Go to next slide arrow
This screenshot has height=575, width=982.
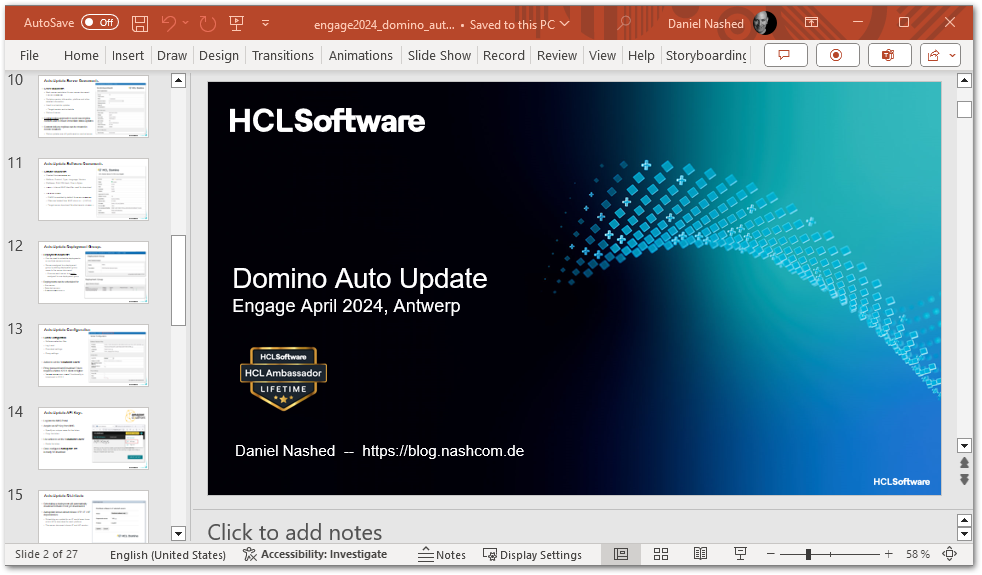click(x=964, y=480)
